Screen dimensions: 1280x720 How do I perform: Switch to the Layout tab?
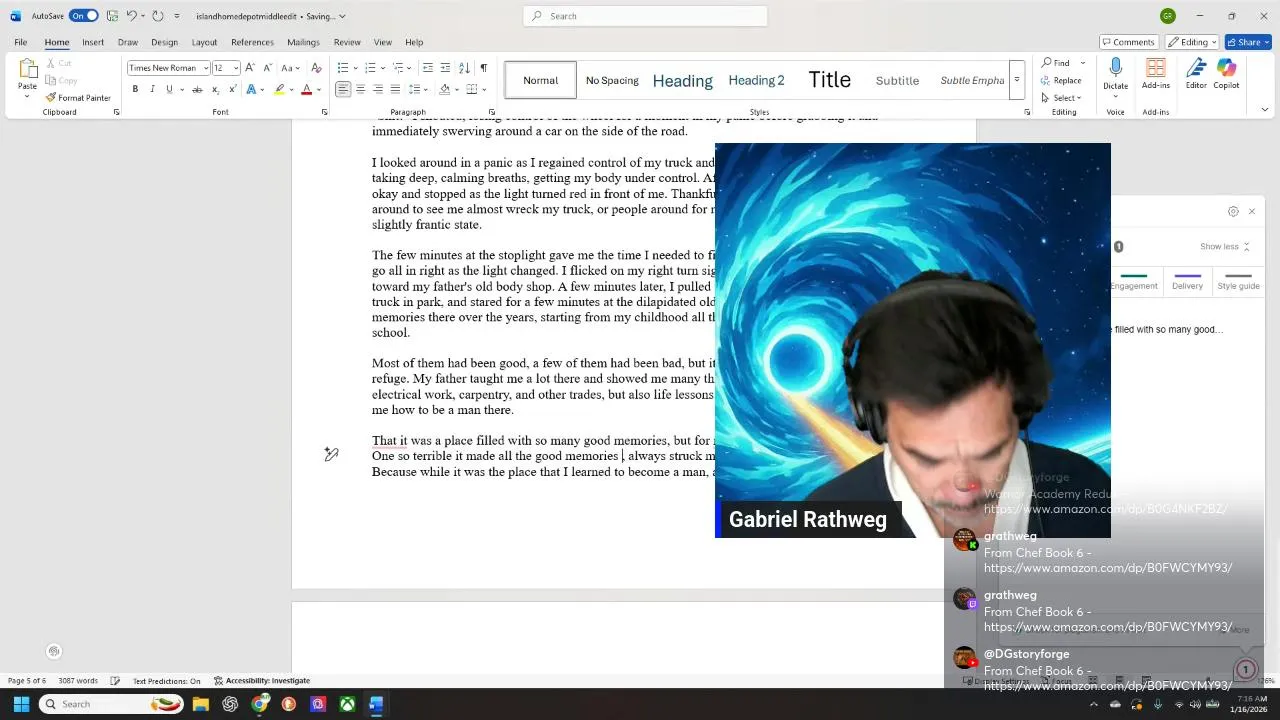204,42
